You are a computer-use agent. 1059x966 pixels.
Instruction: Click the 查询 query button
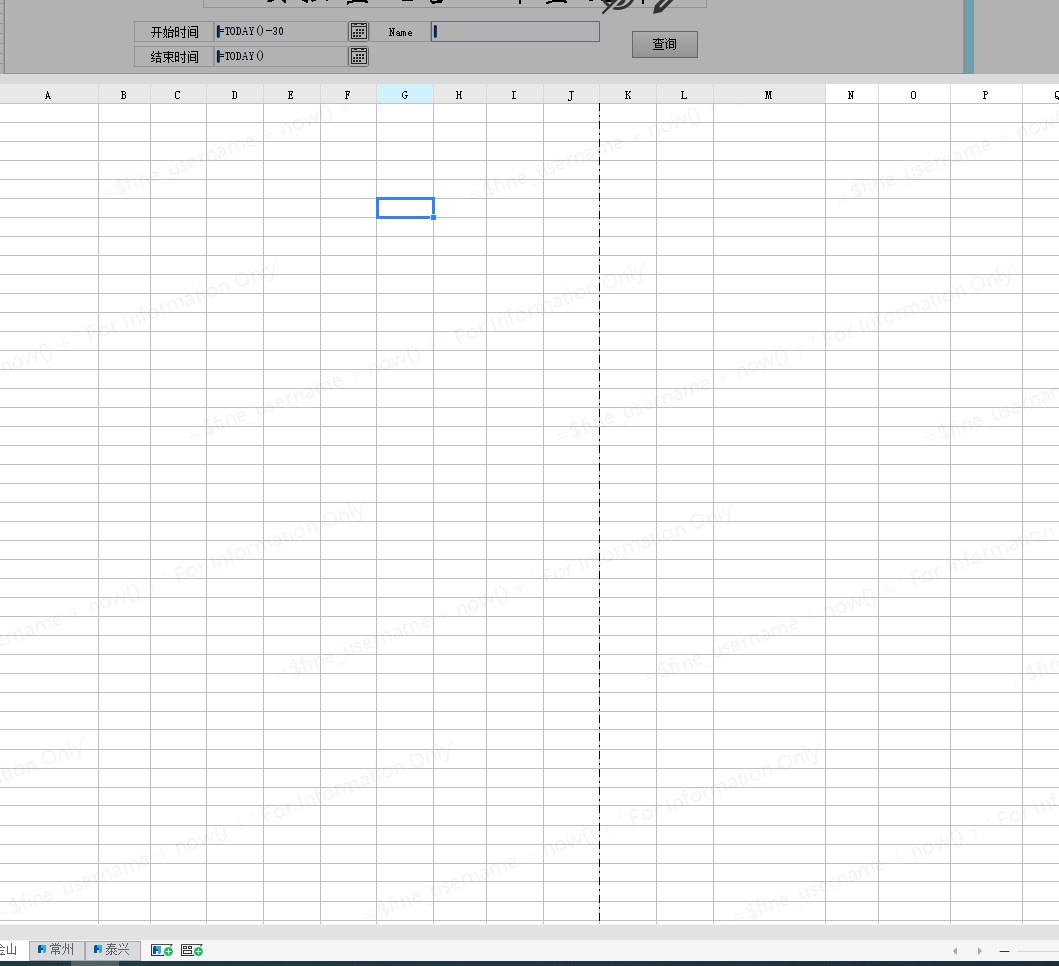pos(665,44)
